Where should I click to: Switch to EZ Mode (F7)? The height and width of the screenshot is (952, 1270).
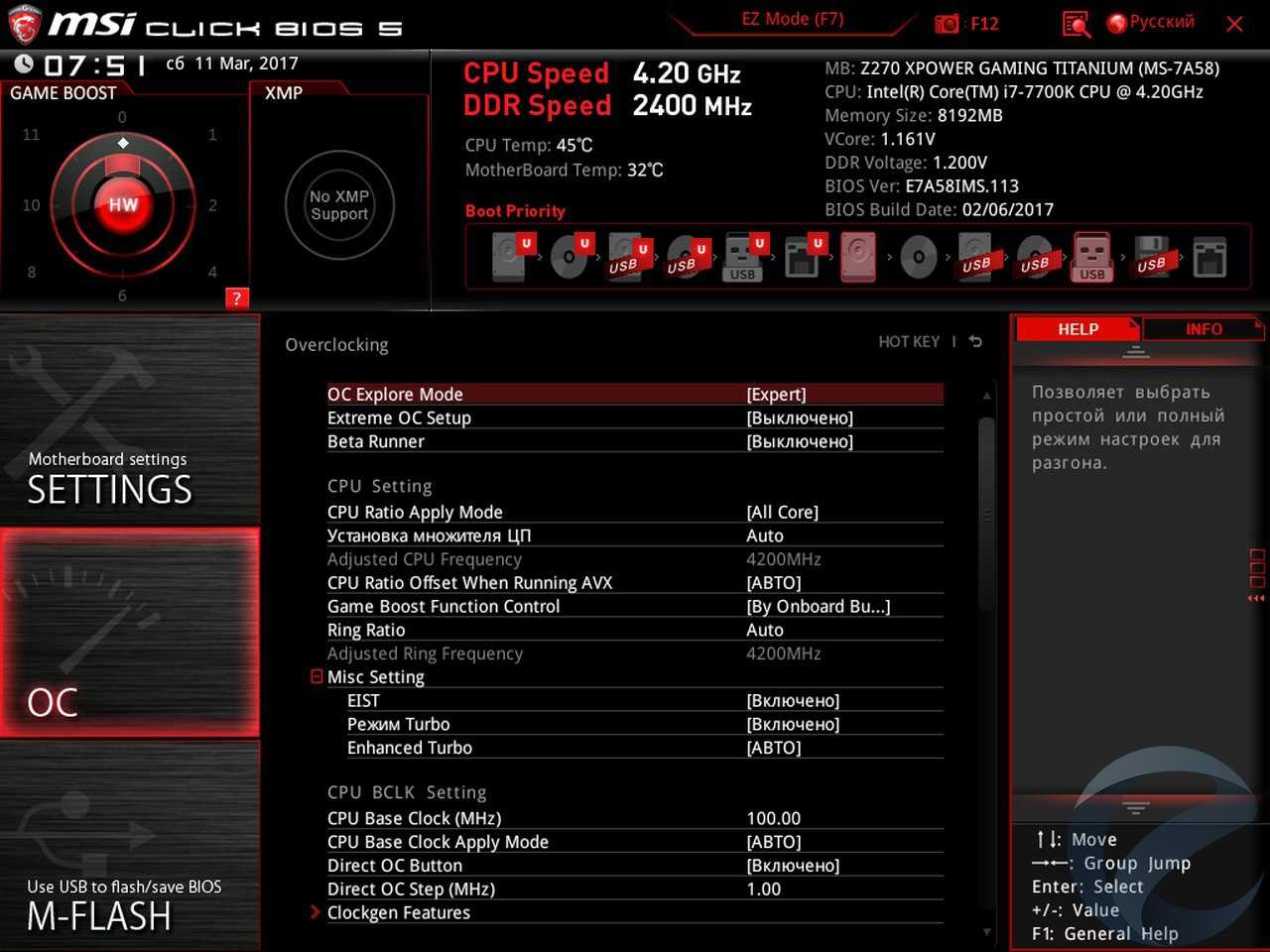(x=793, y=19)
